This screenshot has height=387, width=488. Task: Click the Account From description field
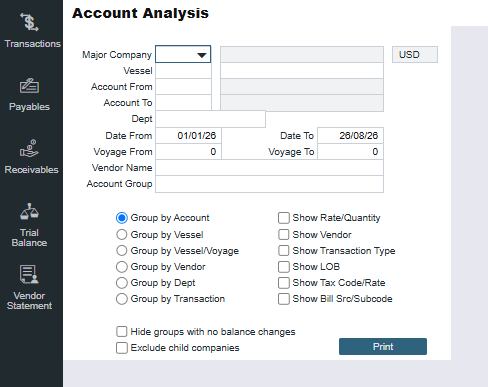(x=302, y=87)
